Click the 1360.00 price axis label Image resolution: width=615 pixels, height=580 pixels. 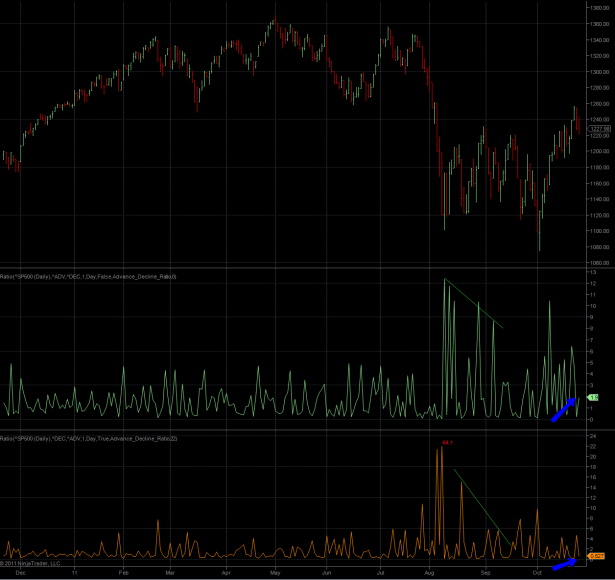pos(600,8)
